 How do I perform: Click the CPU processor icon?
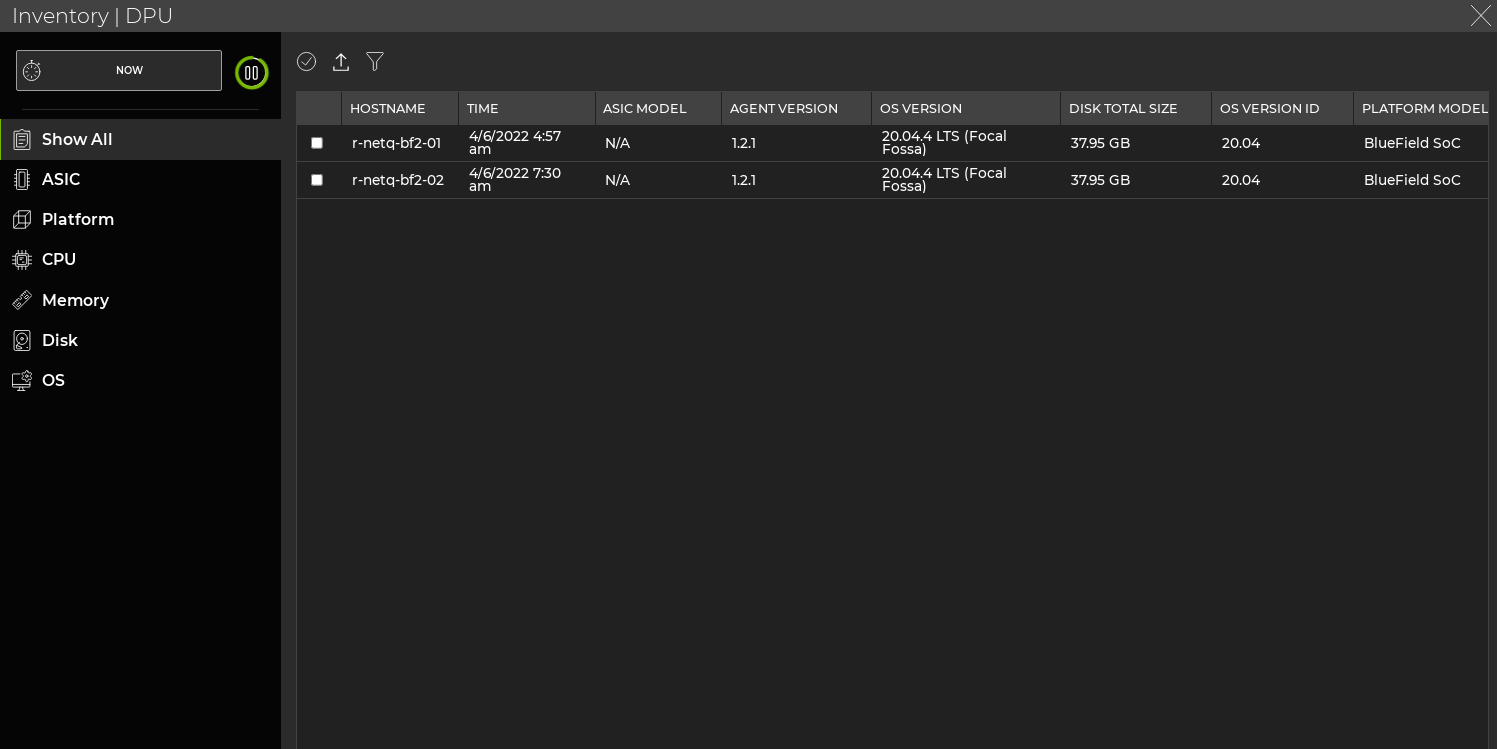click(x=22, y=260)
